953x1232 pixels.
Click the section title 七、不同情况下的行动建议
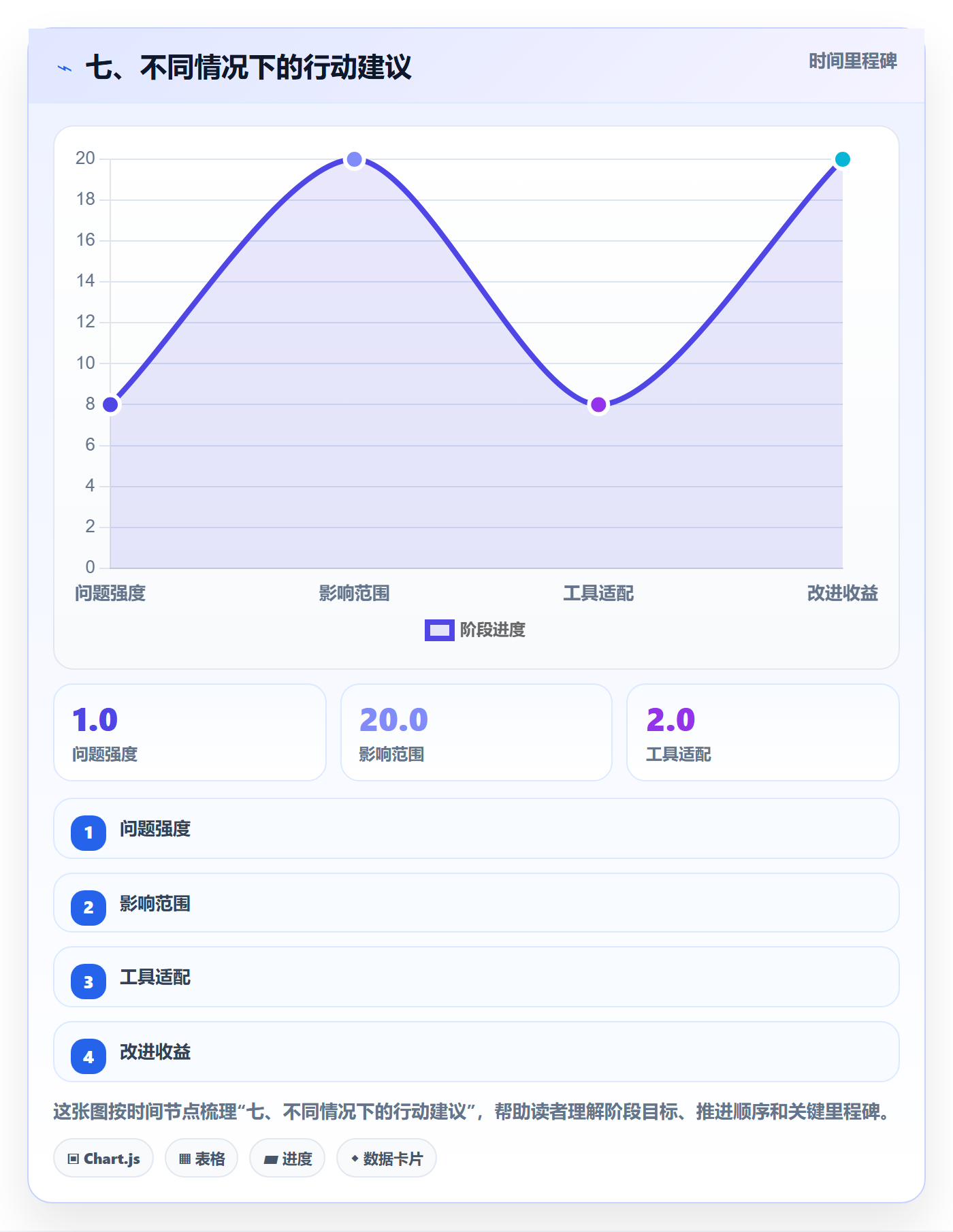click(248, 67)
